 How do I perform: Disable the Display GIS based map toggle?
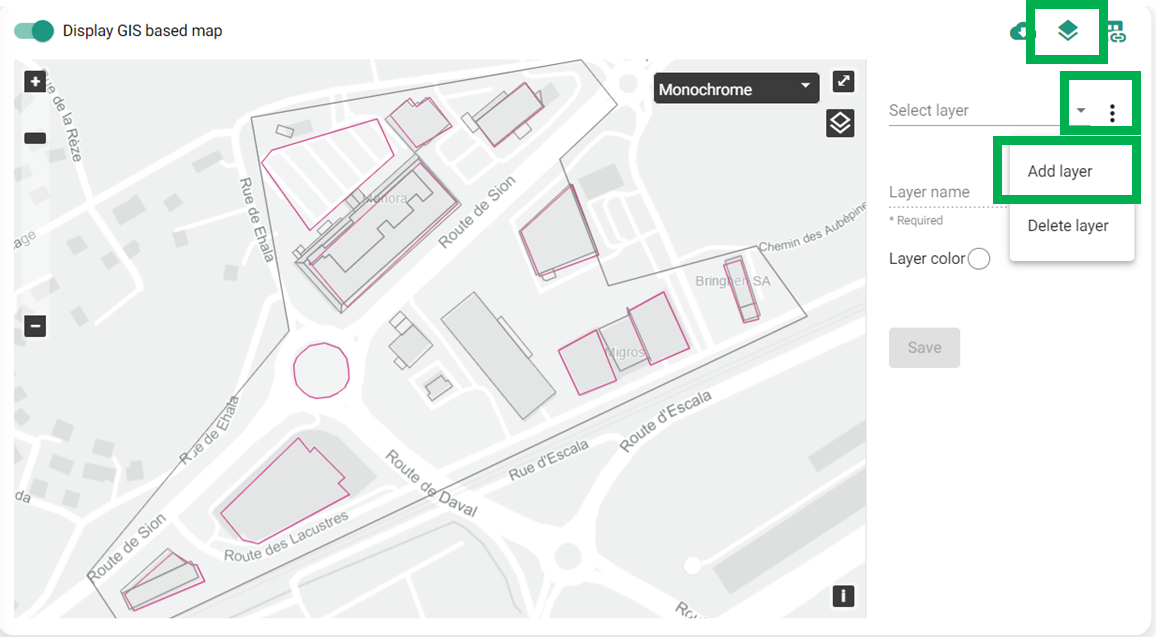coord(33,31)
